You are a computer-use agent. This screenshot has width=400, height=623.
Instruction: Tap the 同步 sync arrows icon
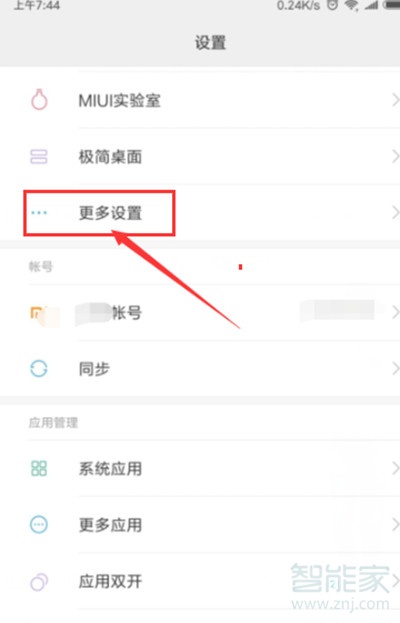point(39,369)
